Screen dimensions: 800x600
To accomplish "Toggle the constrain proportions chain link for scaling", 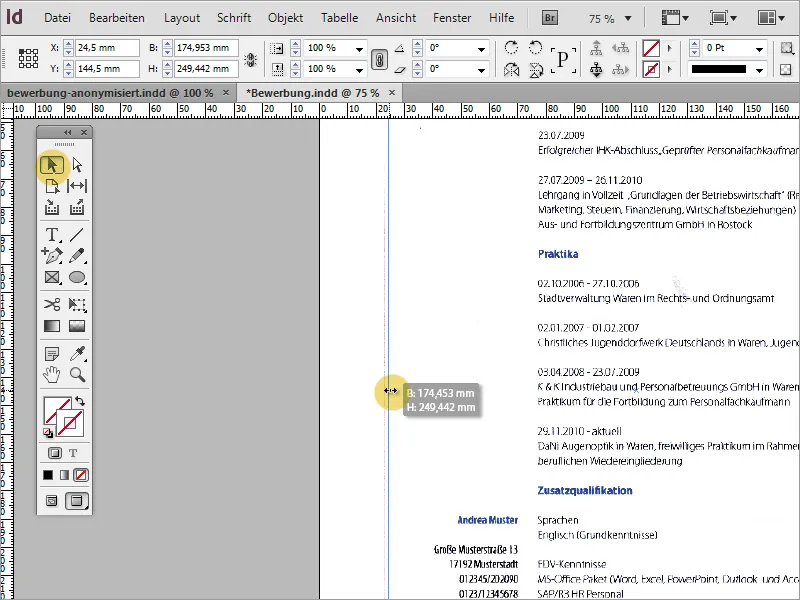I will pyautogui.click(x=380, y=59).
